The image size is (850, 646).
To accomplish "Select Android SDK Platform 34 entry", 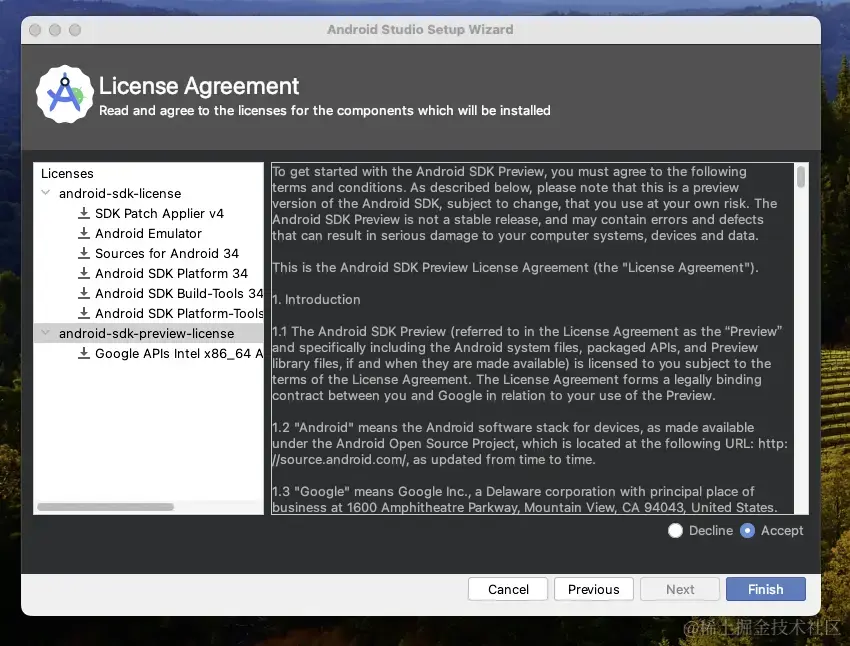I will click(171, 274).
